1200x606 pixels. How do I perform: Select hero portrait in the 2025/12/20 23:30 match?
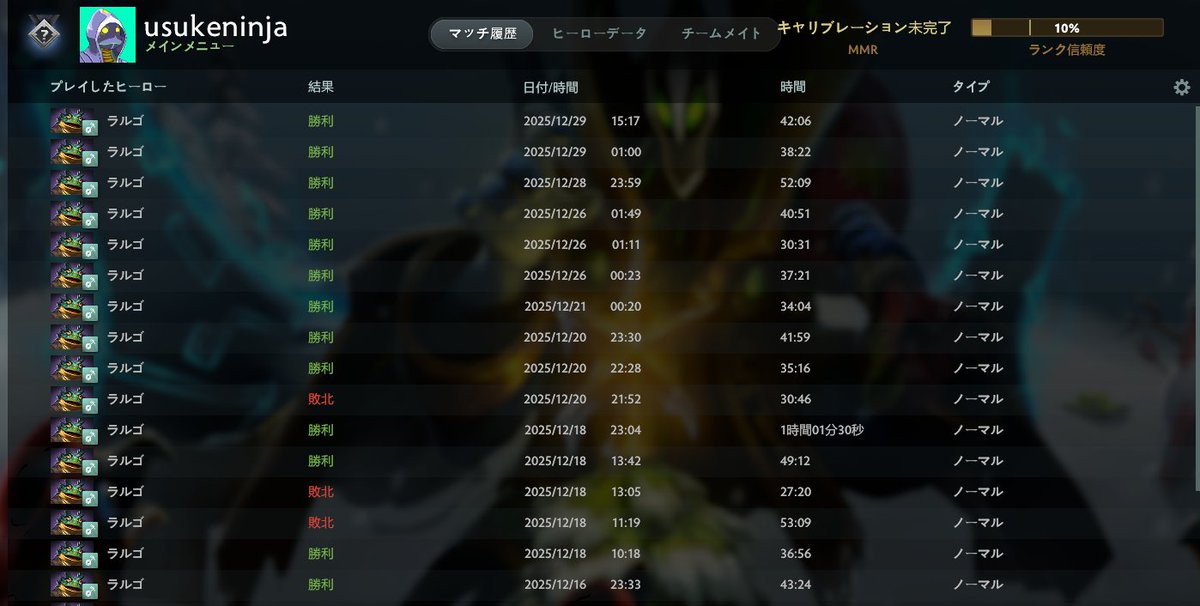coord(74,337)
